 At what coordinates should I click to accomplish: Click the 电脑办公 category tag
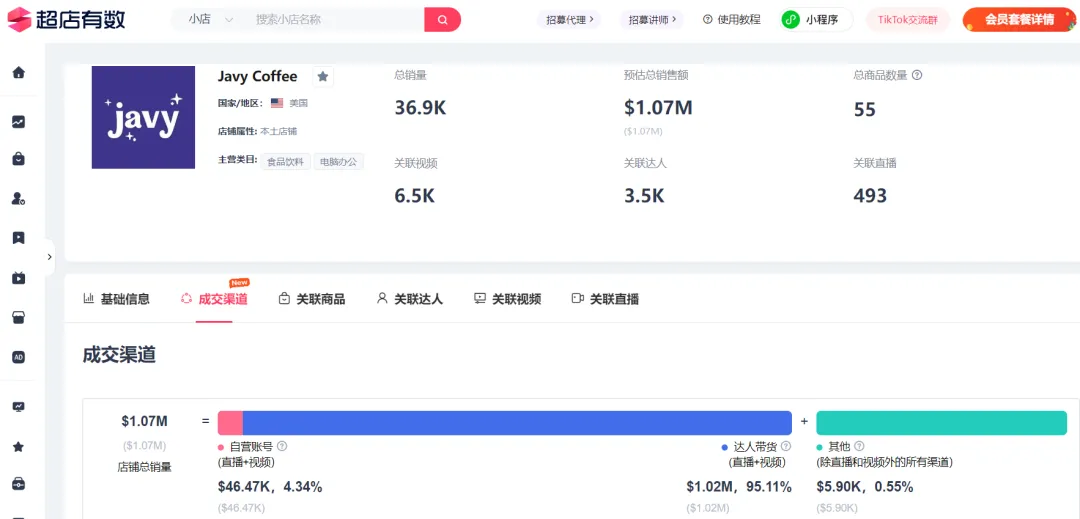tap(339, 162)
